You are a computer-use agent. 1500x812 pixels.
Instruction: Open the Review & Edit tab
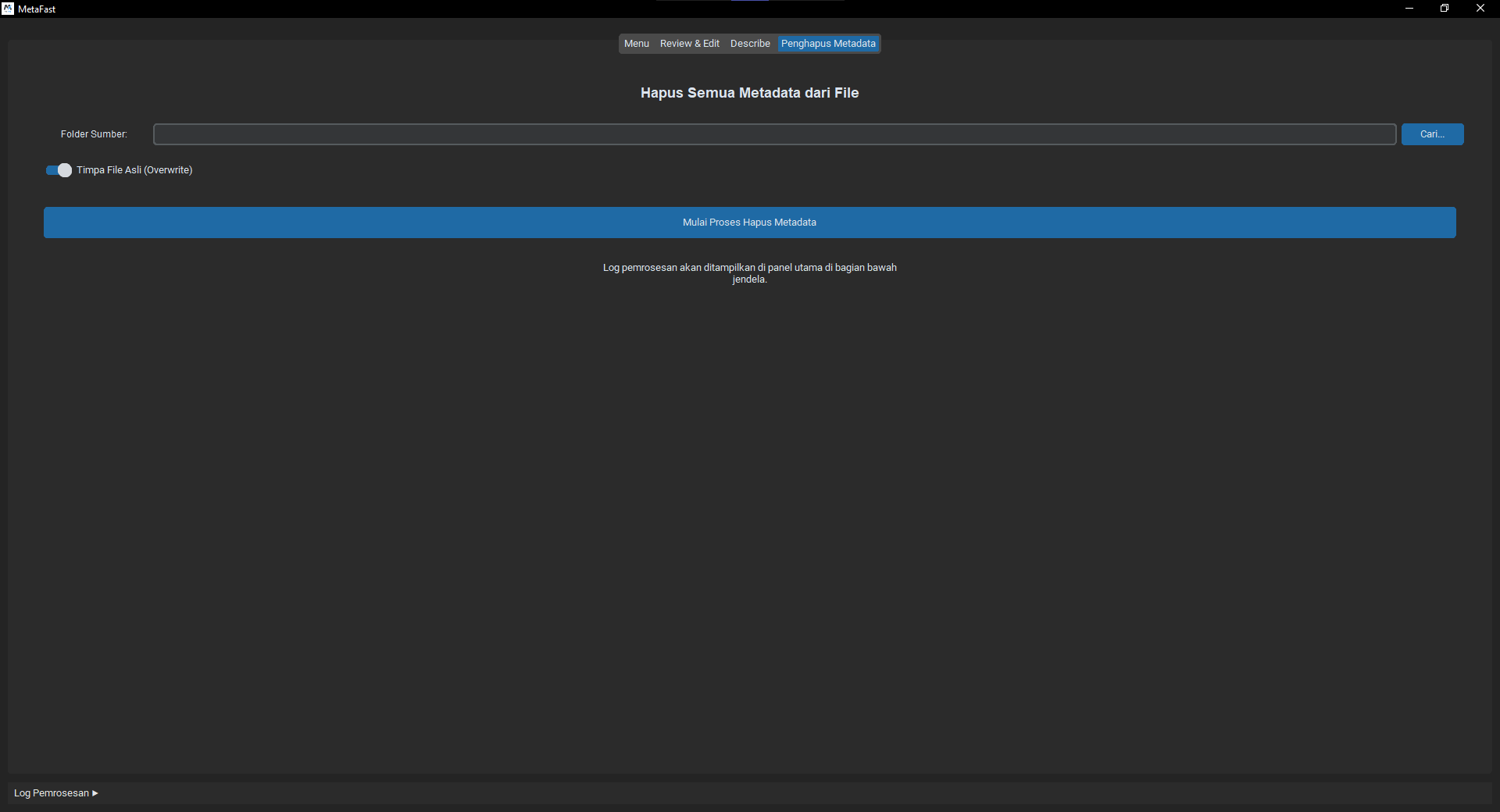pyautogui.click(x=689, y=43)
